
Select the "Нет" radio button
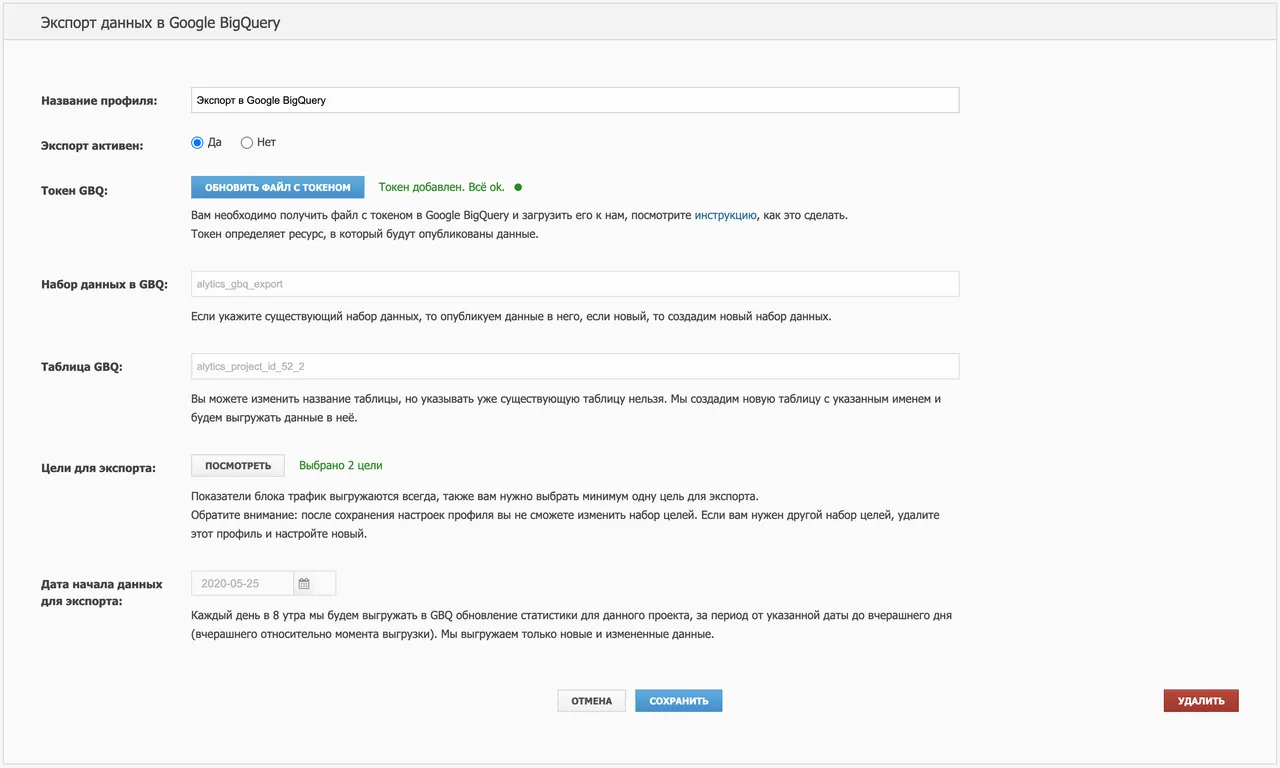coord(247,143)
